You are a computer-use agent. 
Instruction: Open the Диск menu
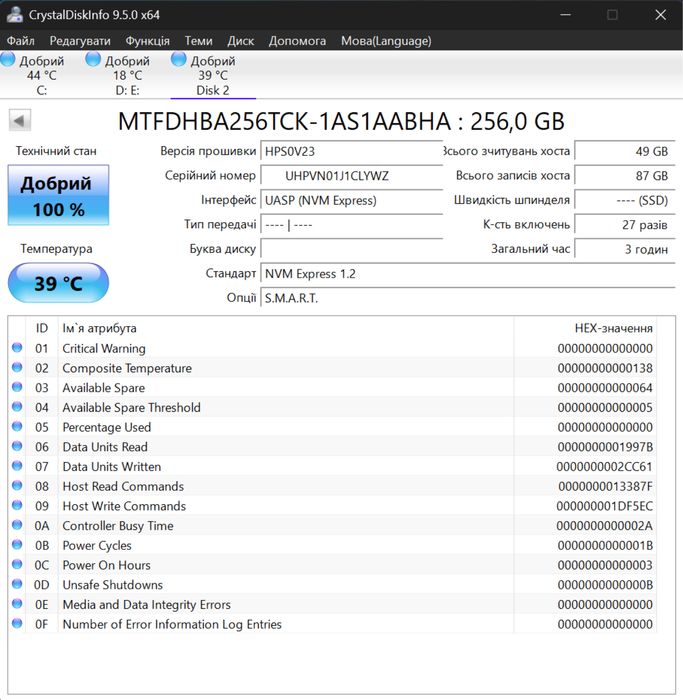[x=241, y=41]
